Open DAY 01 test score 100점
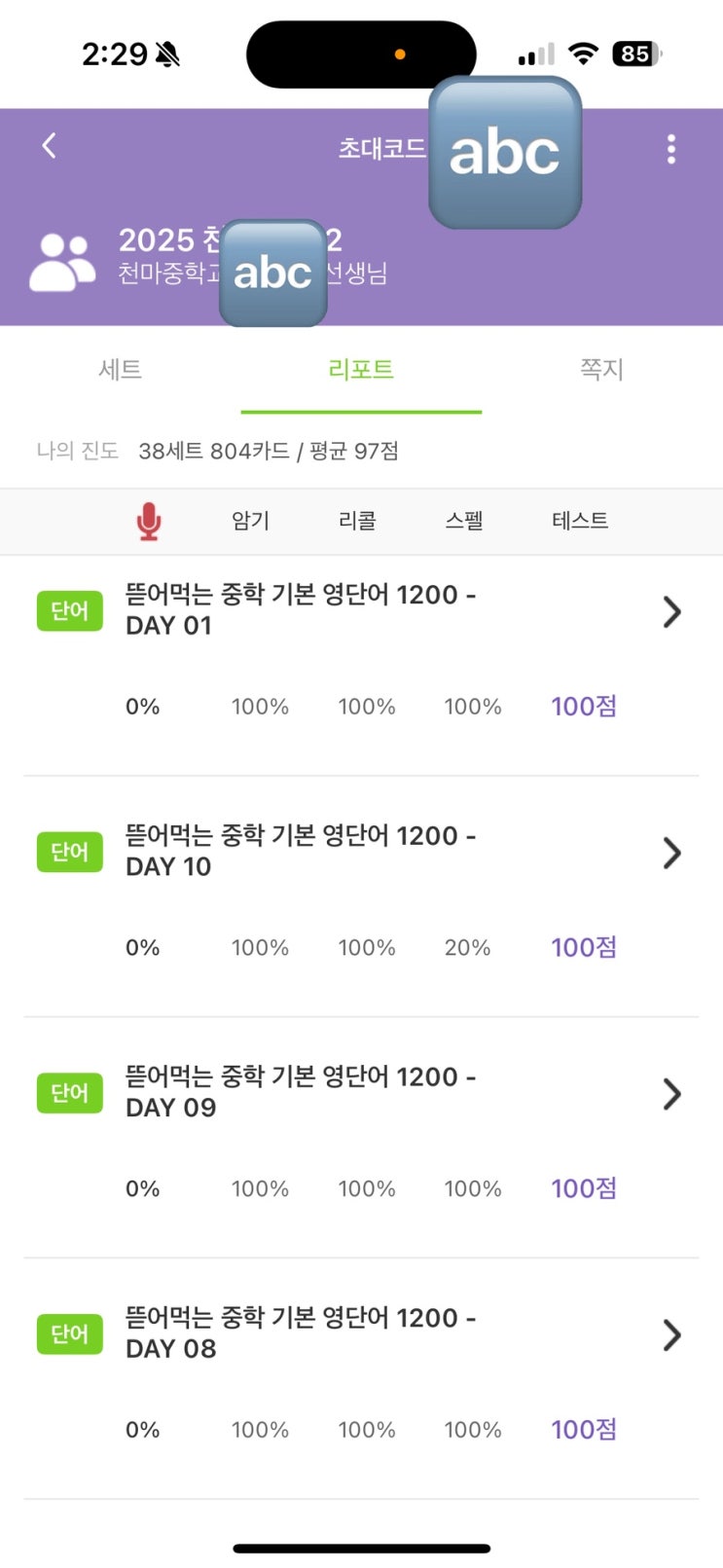This screenshot has height=1568, width=723. click(584, 707)
